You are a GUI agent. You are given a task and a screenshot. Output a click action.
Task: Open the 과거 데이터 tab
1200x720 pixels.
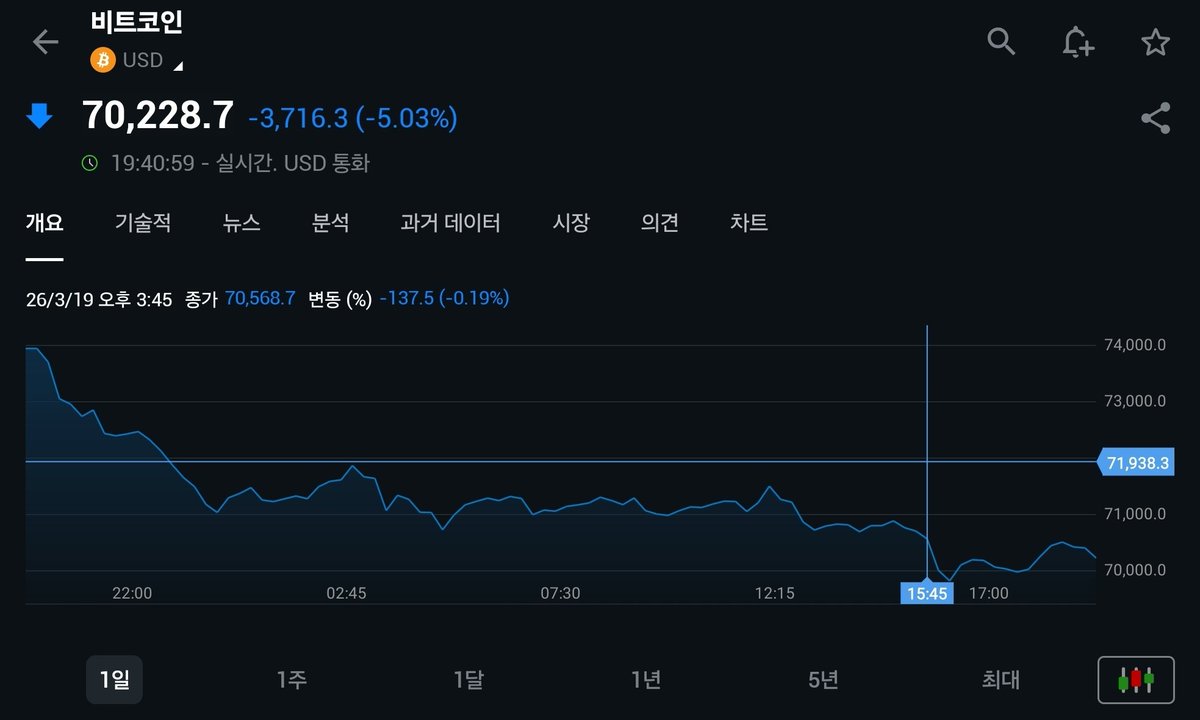click(x=451, y=224)
